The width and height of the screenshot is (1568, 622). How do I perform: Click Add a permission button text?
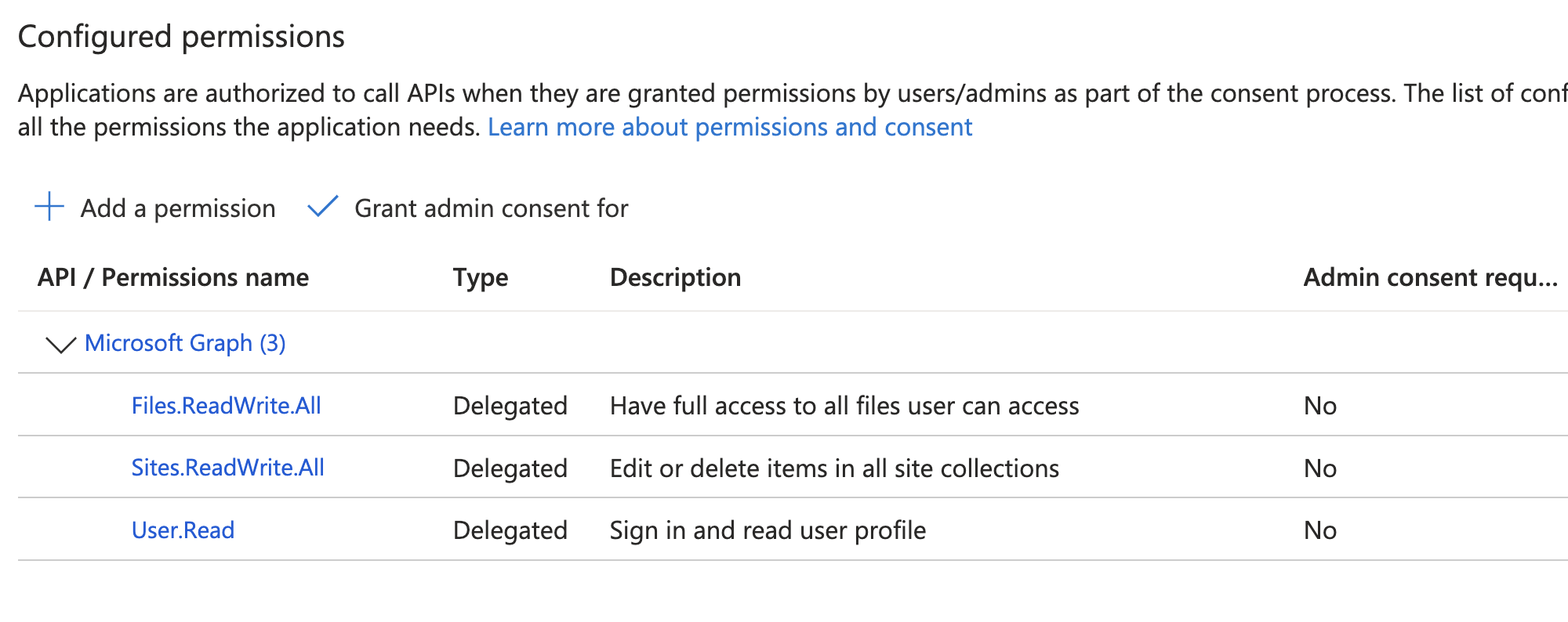(x=178, y=208)
